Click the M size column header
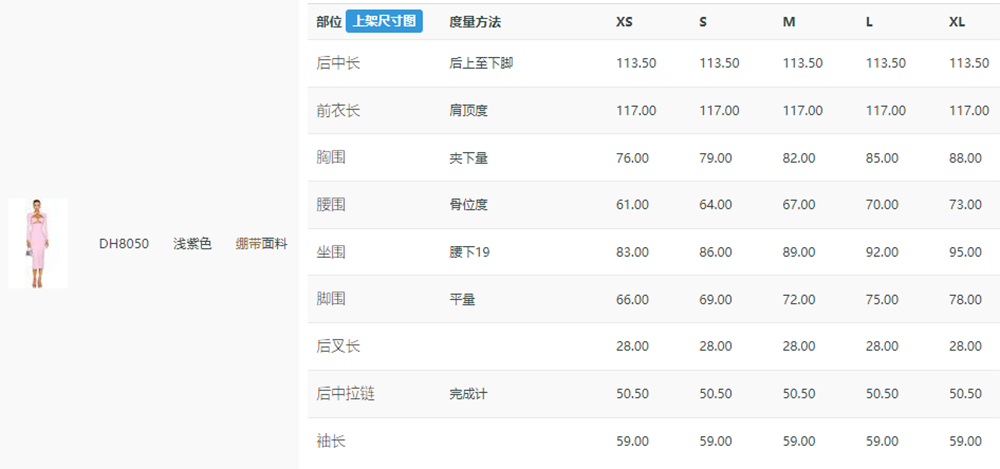 coord(789,22)
